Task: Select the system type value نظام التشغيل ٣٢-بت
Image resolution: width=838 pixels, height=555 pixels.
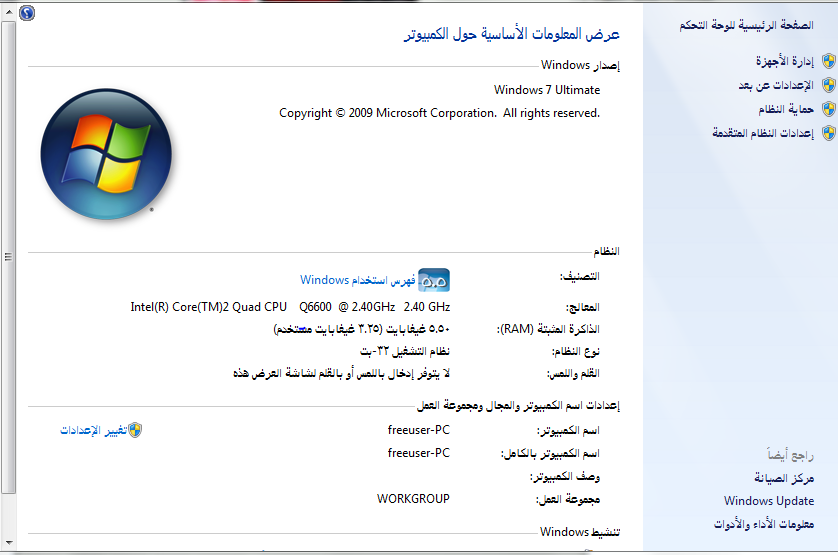Action: pos(405,351)
